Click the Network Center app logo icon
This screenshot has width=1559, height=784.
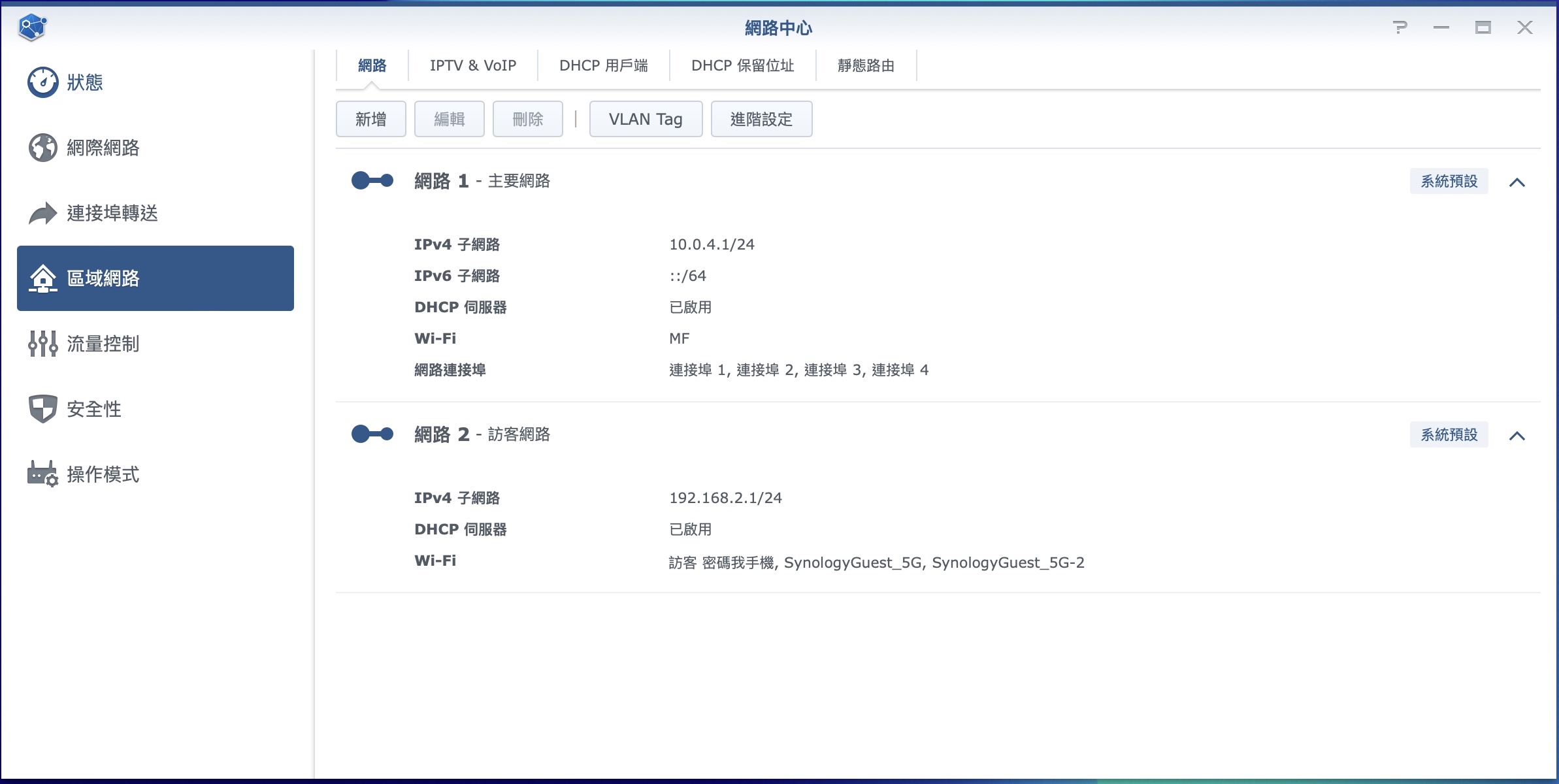click(32, 27)
